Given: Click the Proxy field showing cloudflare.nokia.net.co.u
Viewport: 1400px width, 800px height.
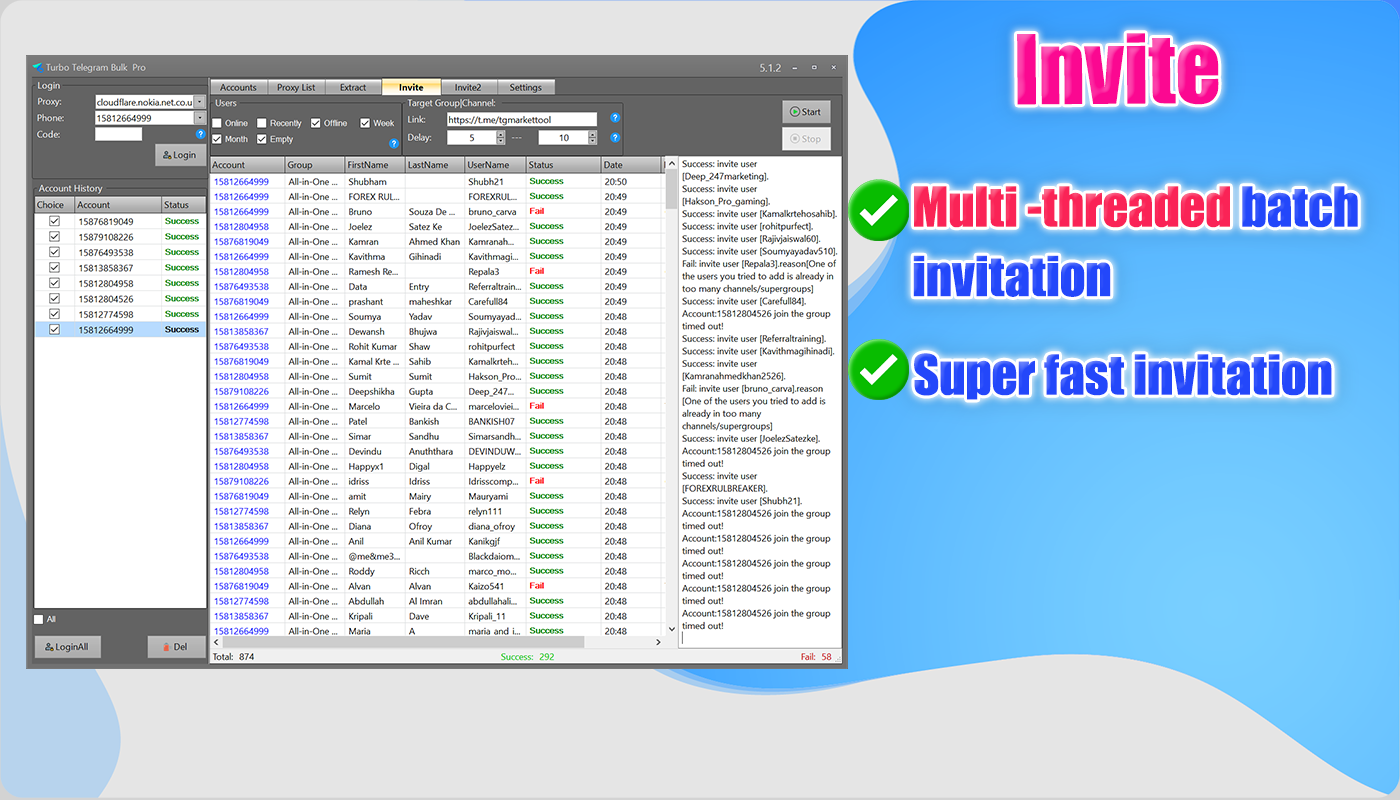Looking at the screenshot, I should click(144, 102).
